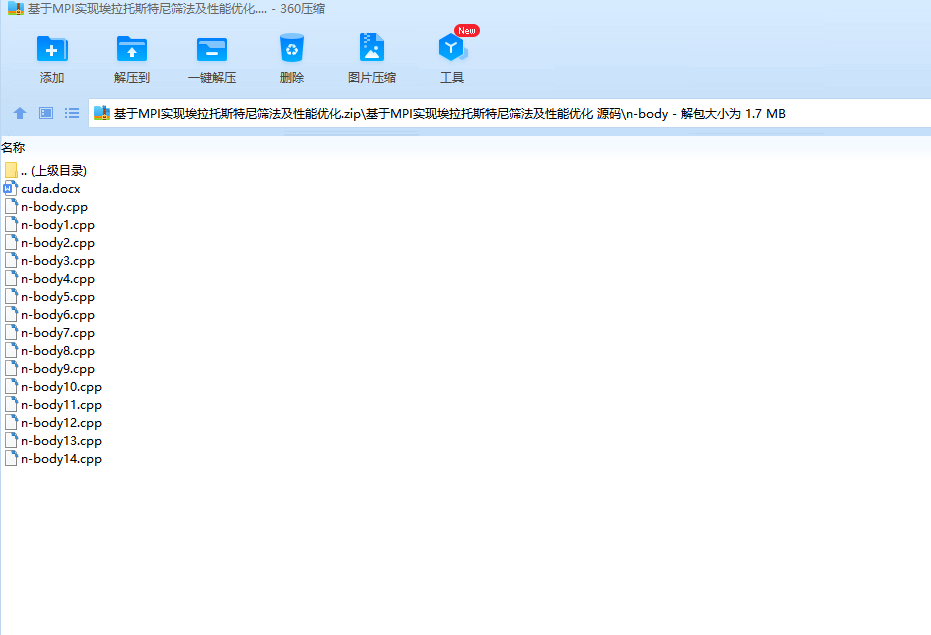Image resolution: width=931 pixels, height=635 pixels.
Task: Click the file icon beside n-body7.cpp
Action: 11,333
